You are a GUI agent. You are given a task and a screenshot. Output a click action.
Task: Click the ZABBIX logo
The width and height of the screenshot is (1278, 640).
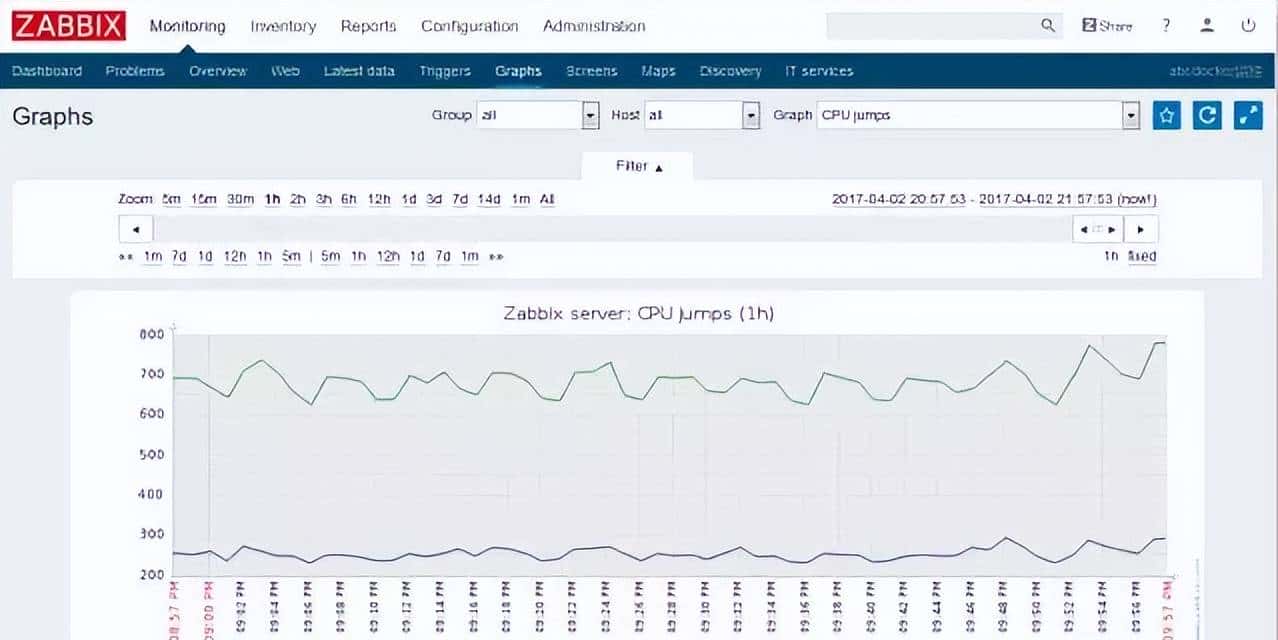point(69,26)
